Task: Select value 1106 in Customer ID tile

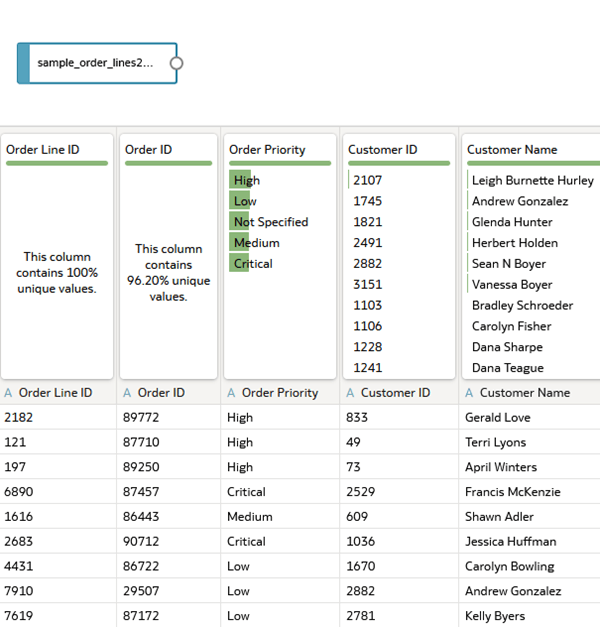Action: [x=368, y=325]
